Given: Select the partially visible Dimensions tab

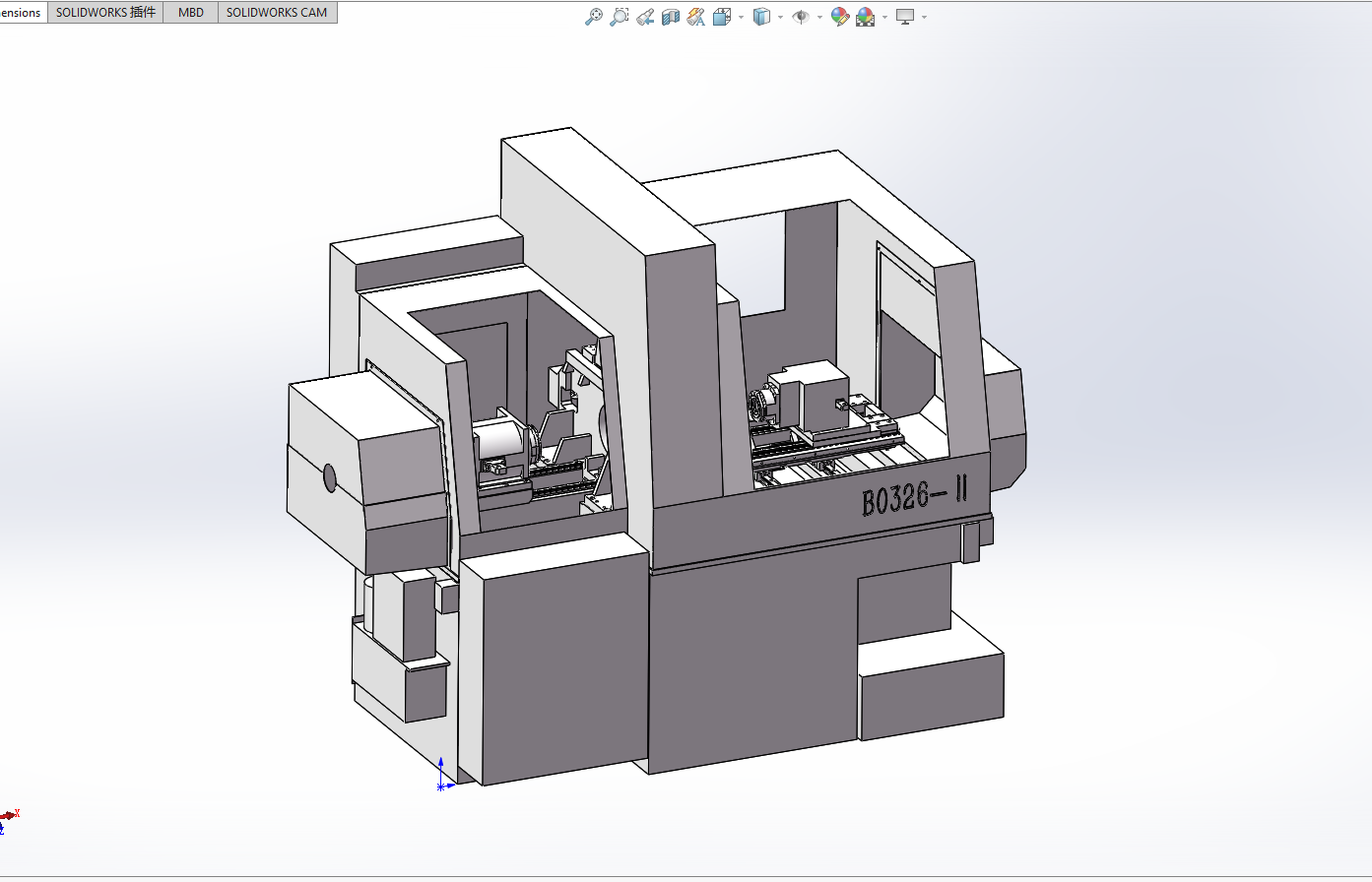Looking at the screenshot, I should tap(22, 13).
